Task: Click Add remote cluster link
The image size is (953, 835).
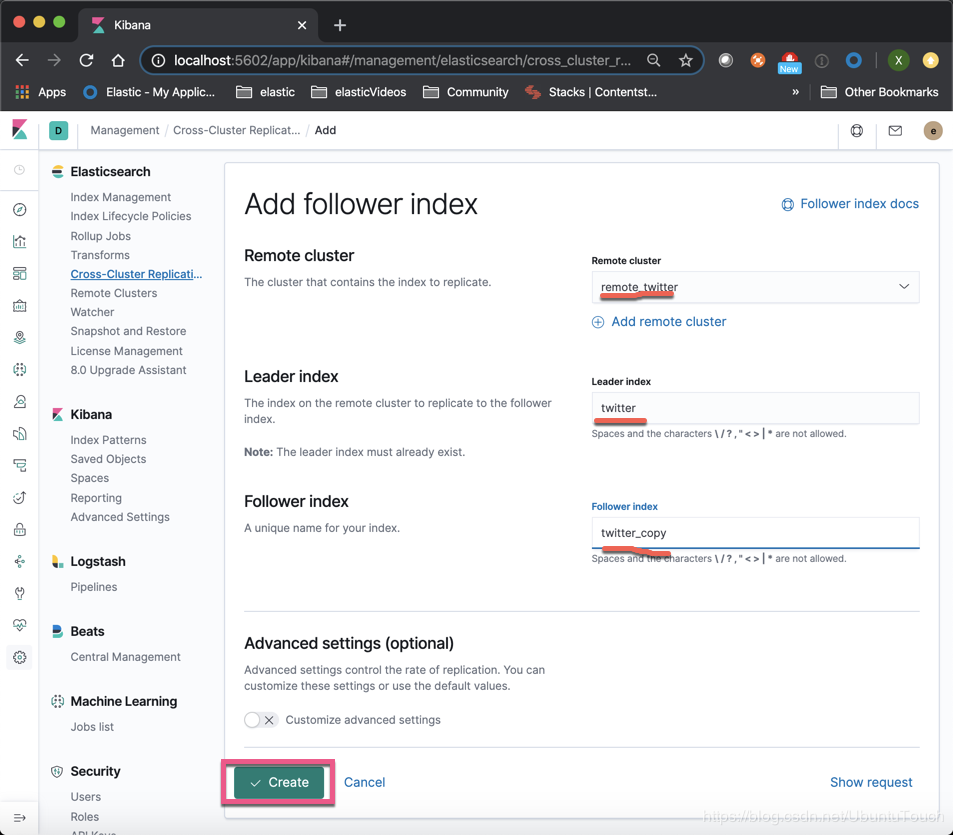Action: (x=659, y=321)
